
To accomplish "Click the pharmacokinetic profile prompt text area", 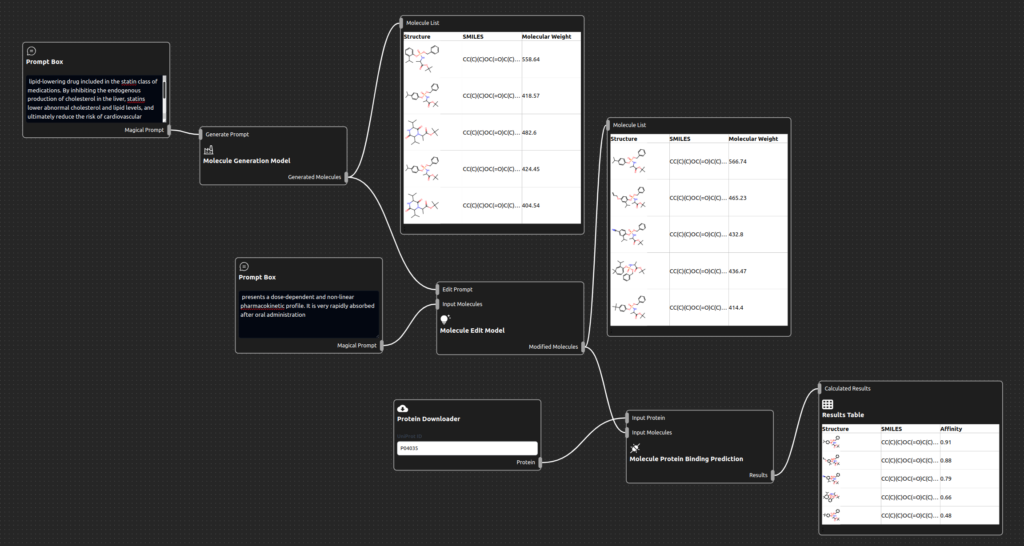I will tap(308, 312).
